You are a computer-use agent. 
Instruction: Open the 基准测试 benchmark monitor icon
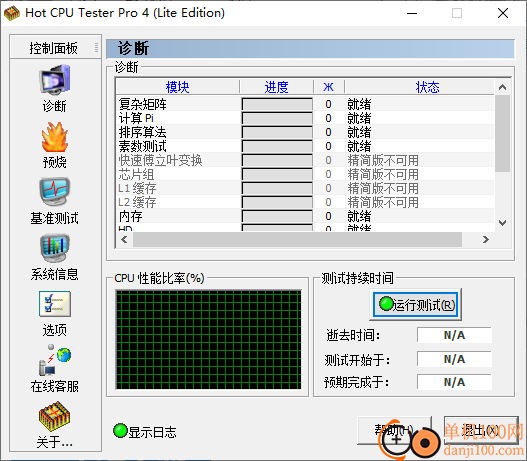tap(55, 192)
